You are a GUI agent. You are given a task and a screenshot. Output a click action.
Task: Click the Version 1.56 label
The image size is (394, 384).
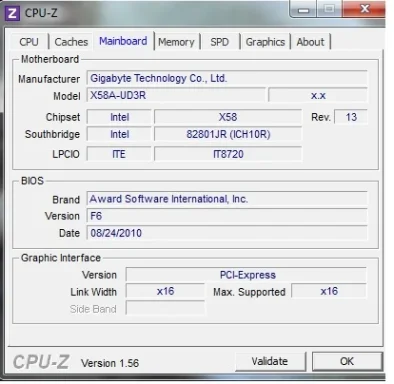(110, 363)
